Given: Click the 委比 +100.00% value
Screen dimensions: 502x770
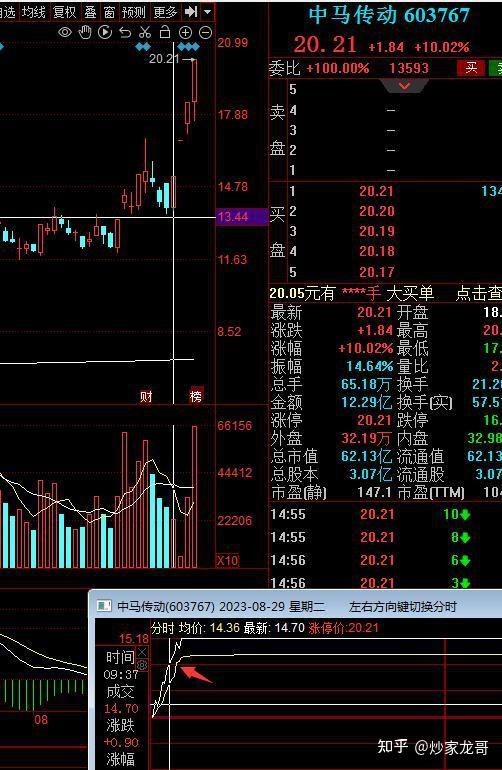Looking at the screenshot, I should pyautogui.click(x=337, y=68).
